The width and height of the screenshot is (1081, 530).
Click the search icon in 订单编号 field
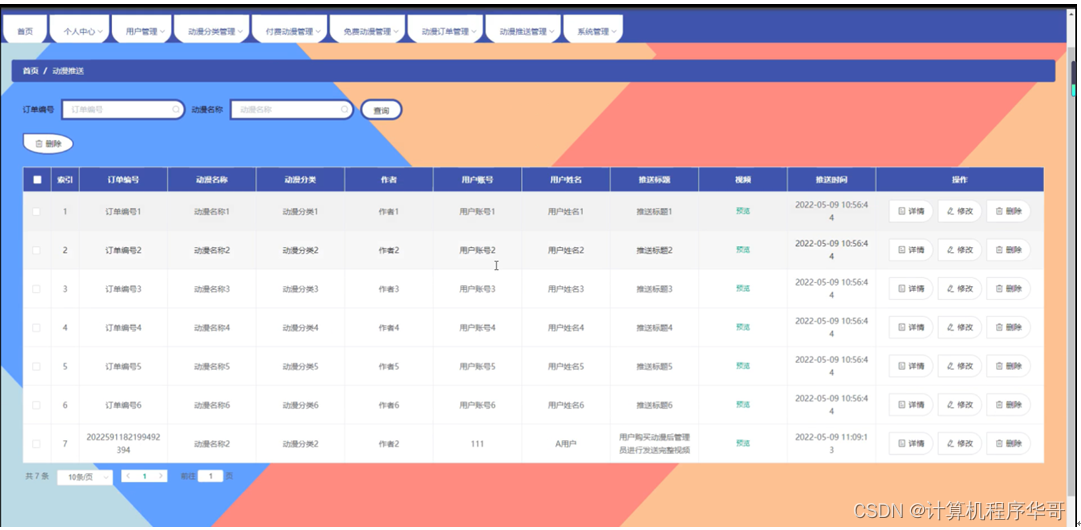point(176,110)
